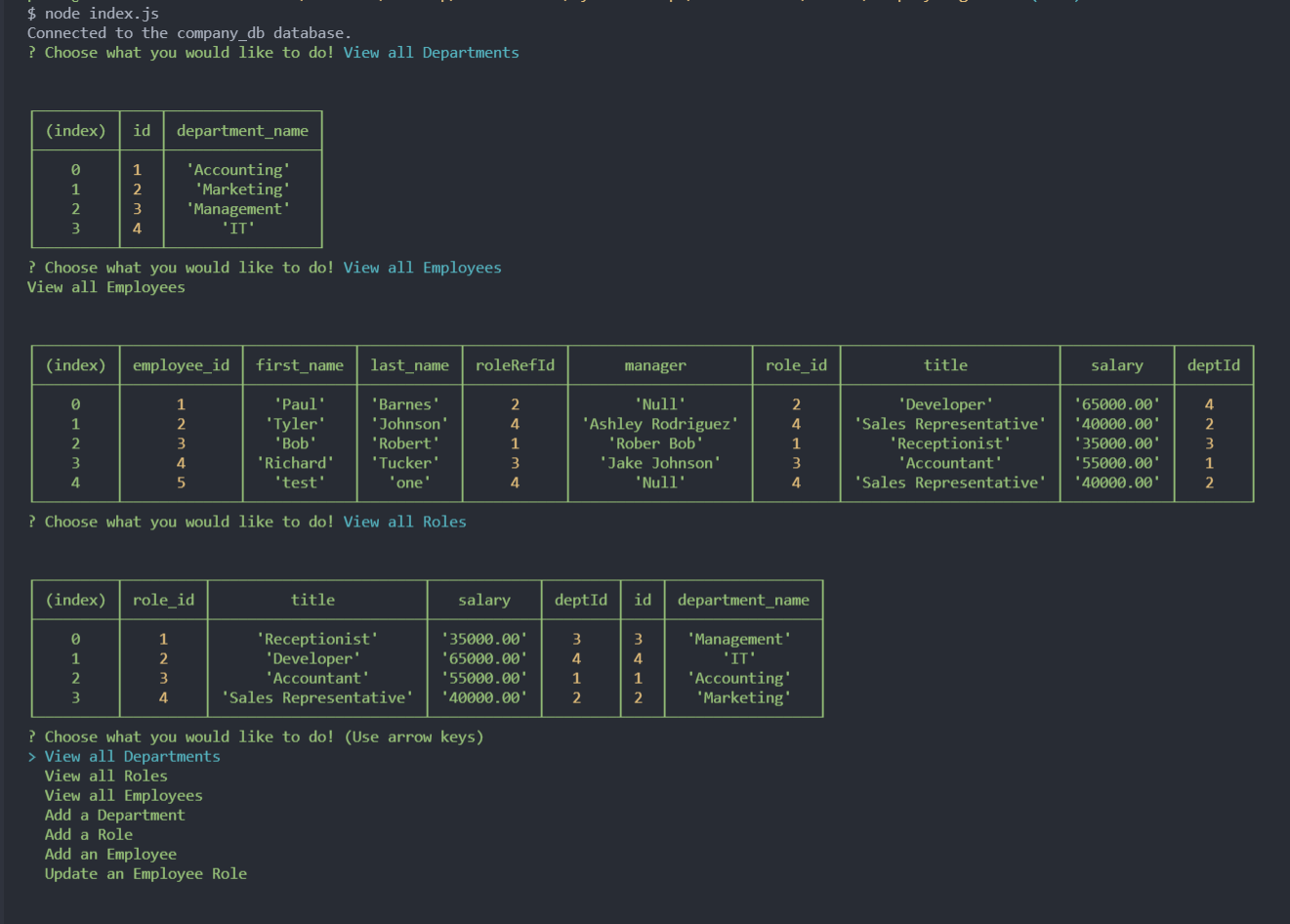The image size is (1290, 924).
Task: Click the "Connected to the company_db database." message
Action: click(187, 32)
